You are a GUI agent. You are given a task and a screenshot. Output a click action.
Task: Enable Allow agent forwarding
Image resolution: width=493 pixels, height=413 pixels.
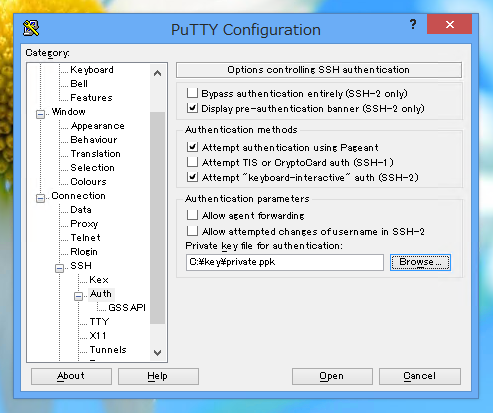click(192, 215)
